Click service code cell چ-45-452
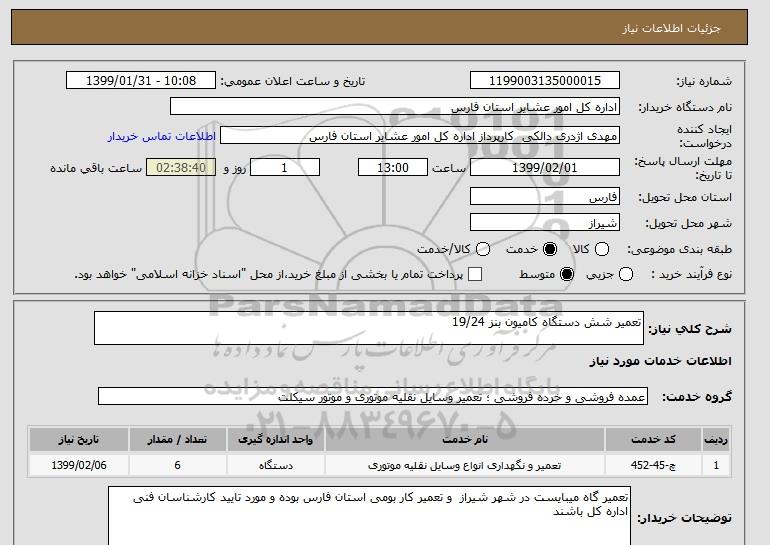The image size is (770, 545). [653, 465]
